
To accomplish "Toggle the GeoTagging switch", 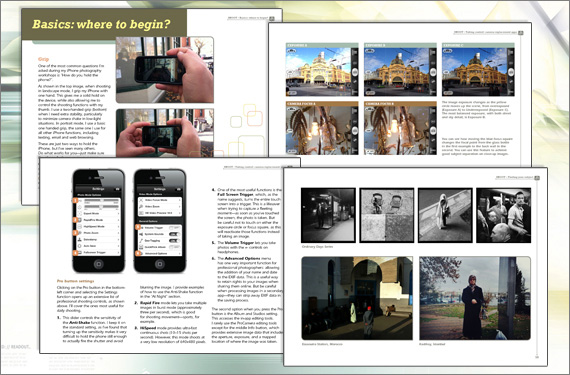I will tap(175, 241).
